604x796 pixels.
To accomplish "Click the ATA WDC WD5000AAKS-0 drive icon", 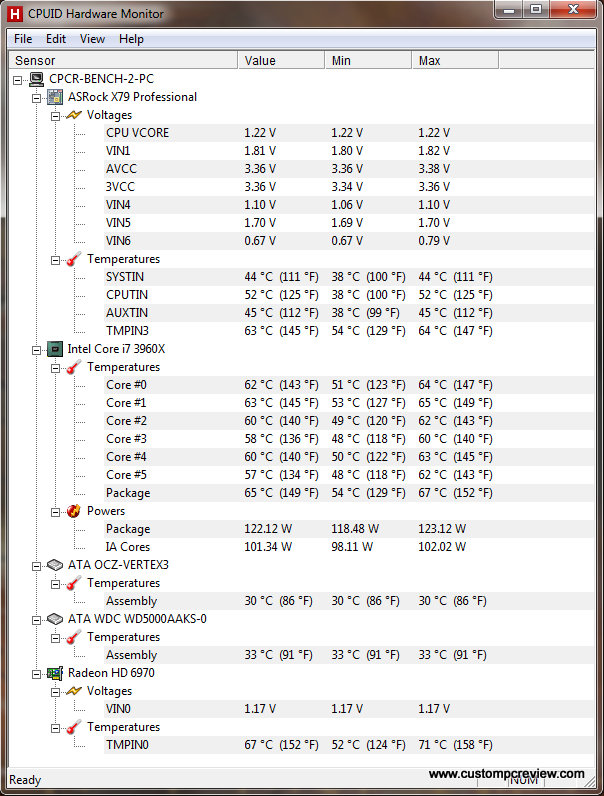I will coord(55,619).
